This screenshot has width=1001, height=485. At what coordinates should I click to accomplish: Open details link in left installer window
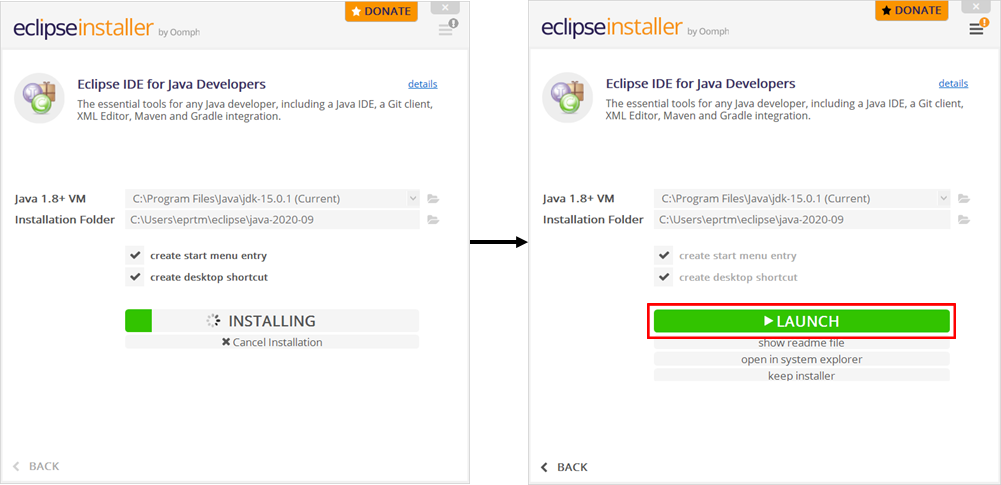click(x=423, y=84)
